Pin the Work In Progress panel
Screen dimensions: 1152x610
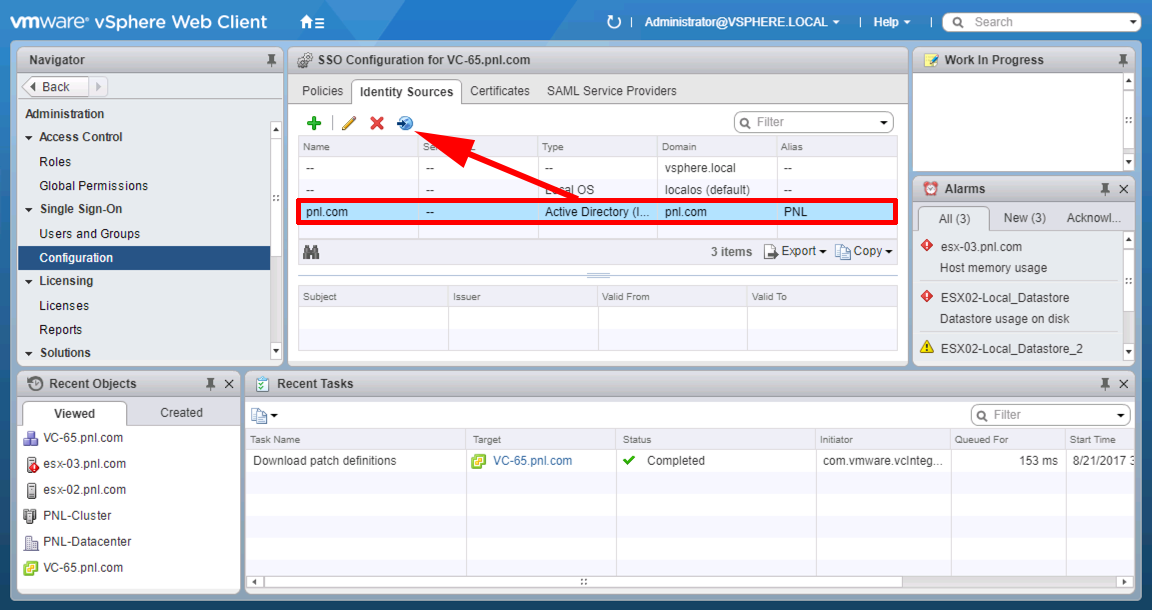coord(1123,60)
